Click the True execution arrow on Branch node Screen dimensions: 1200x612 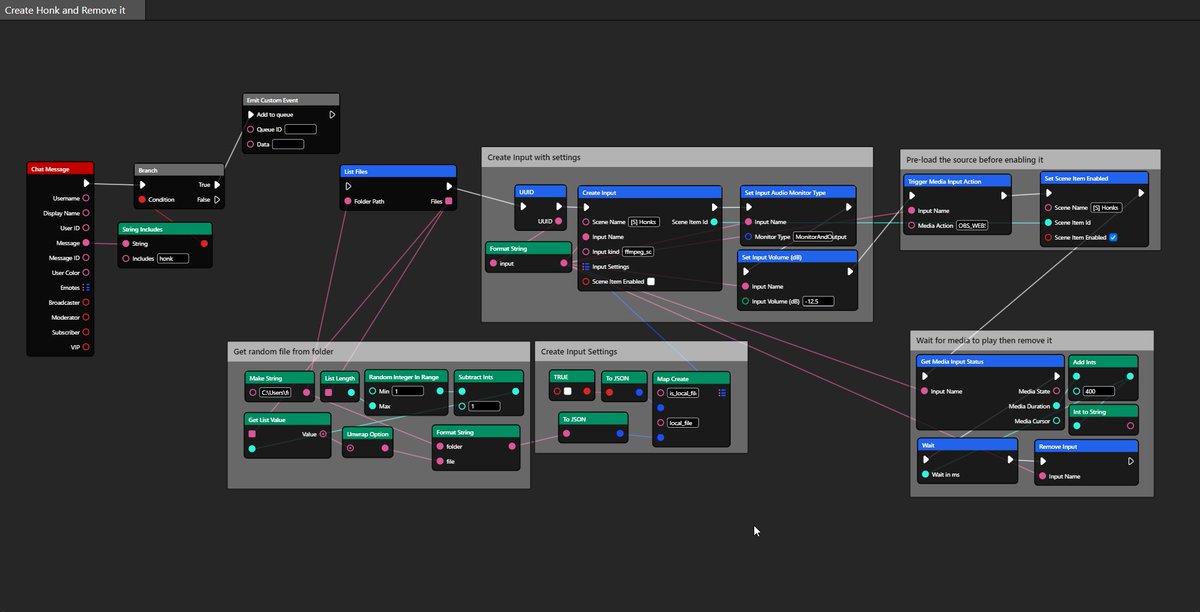216,184
